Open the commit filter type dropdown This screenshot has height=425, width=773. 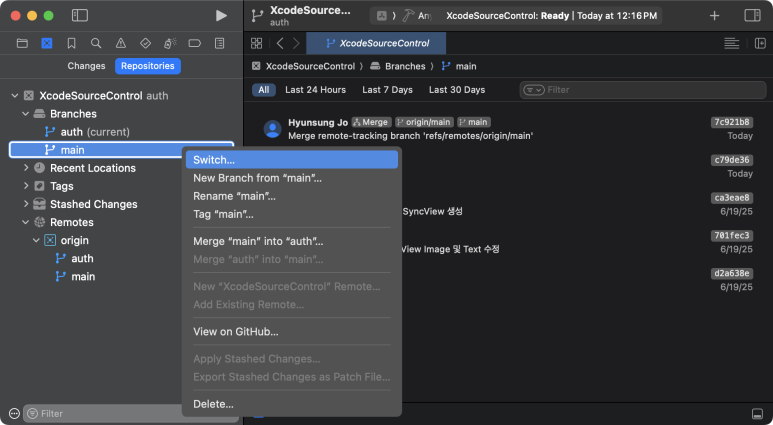pyautogui.click(x=533, y=90)
